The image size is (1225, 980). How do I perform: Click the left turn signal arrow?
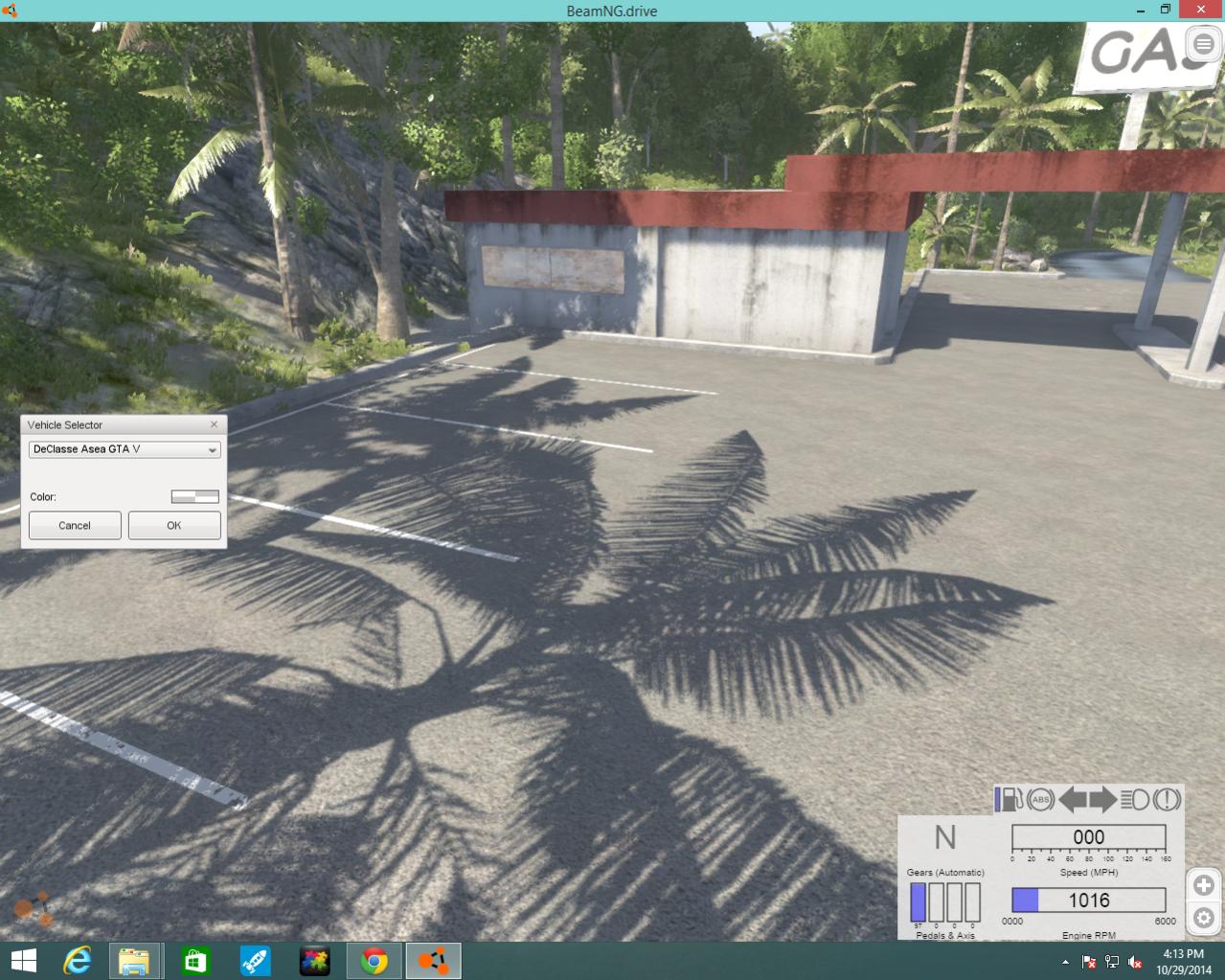pos(1073,799)
